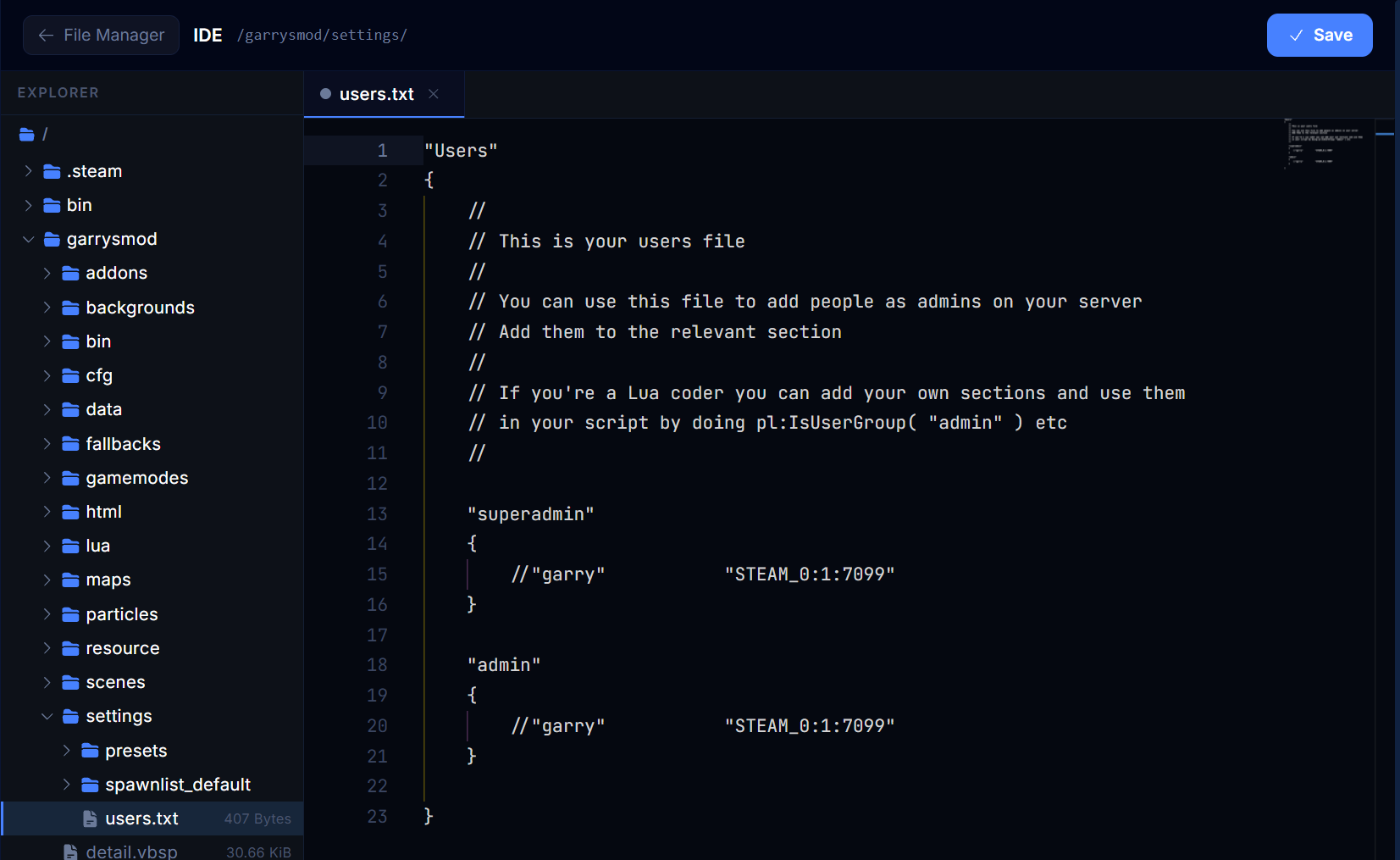
Task: Click the detail.vbsp file icon
Action: [70, 852]
